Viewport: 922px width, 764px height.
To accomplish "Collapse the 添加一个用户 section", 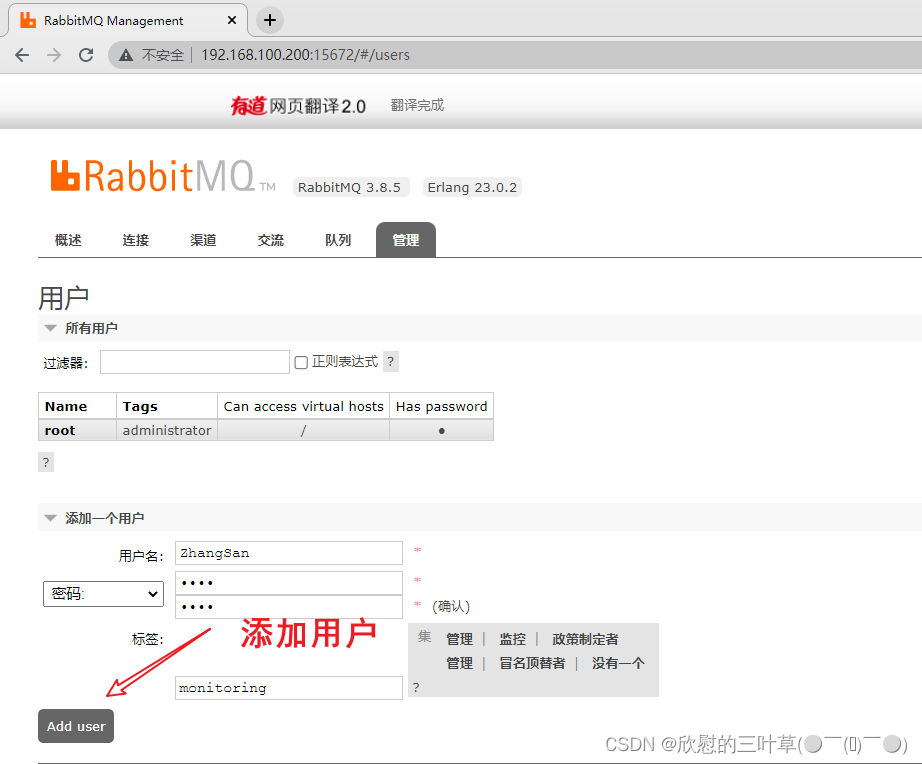I will [94, 518].
